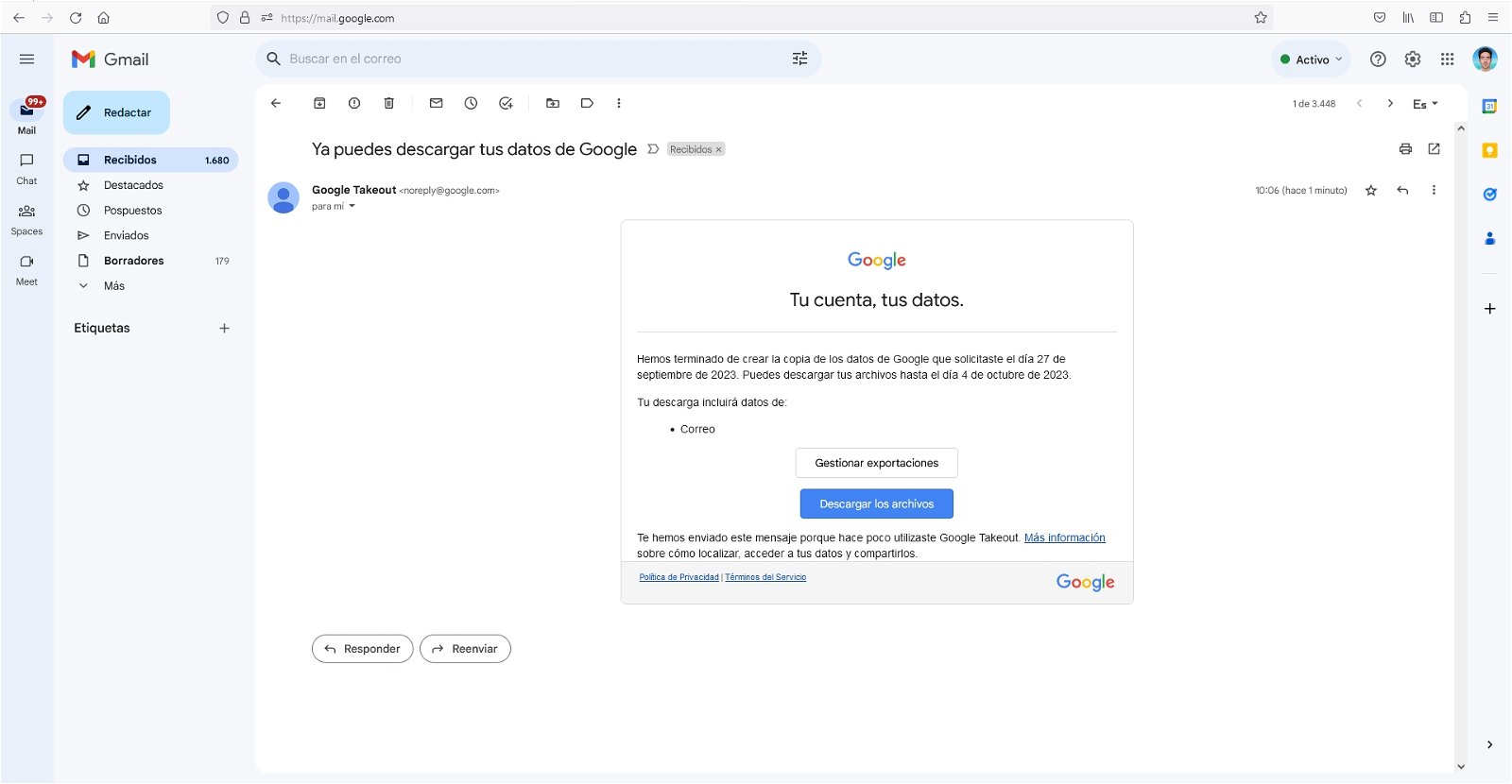1512x784 pixels.
Task: Open the Activo status dropdown
Action: pos(1312,60)
